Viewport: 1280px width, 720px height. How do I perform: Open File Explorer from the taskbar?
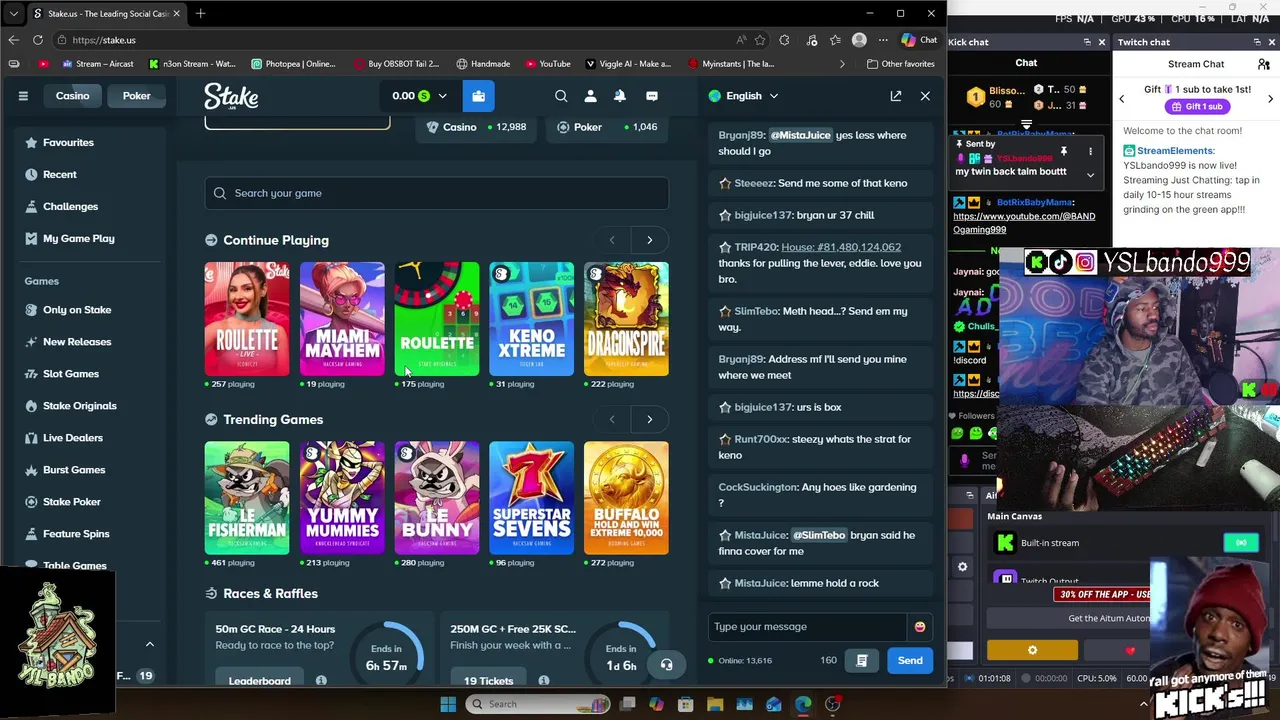(x=715, y=704)
